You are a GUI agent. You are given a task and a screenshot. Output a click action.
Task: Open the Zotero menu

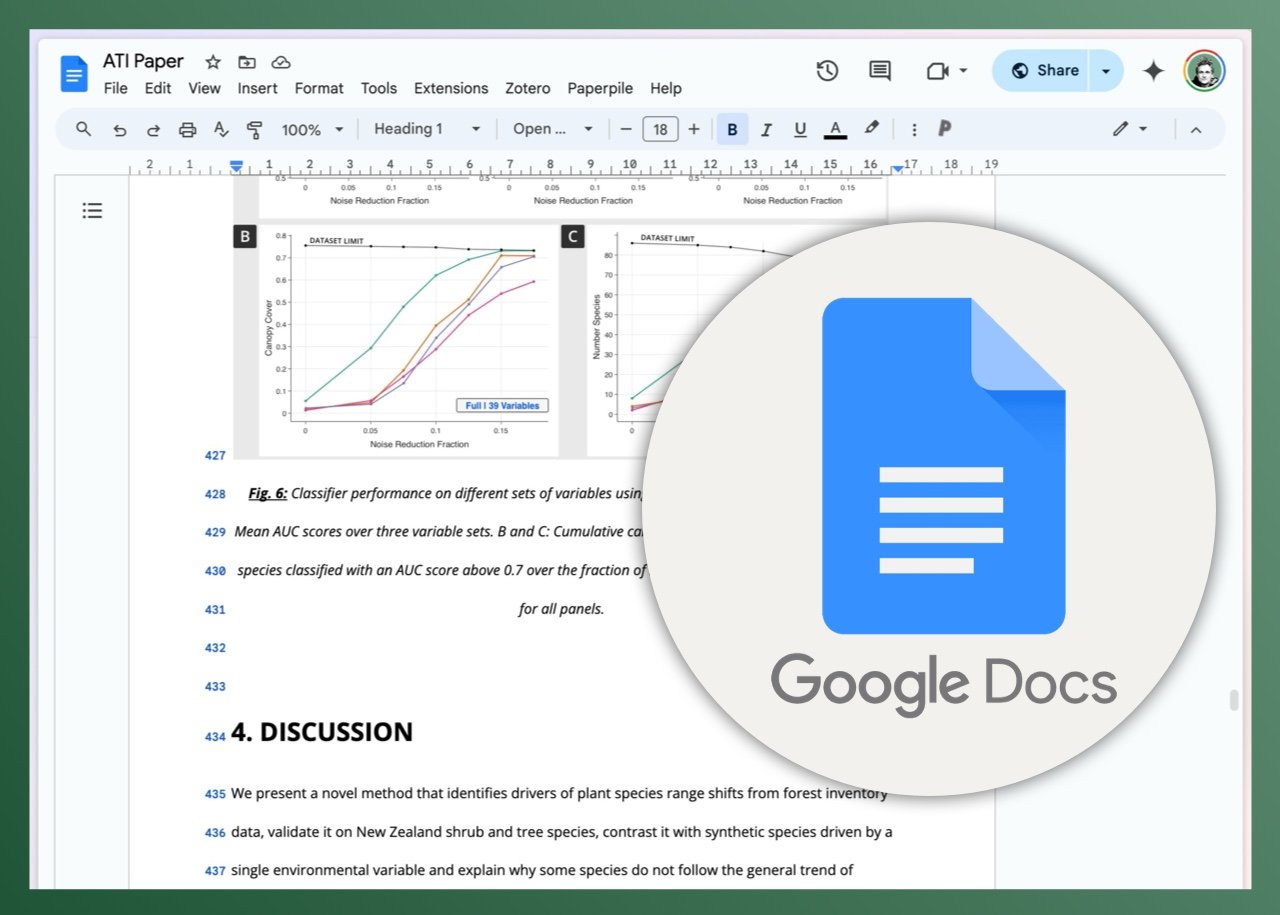tap(527, 88)
